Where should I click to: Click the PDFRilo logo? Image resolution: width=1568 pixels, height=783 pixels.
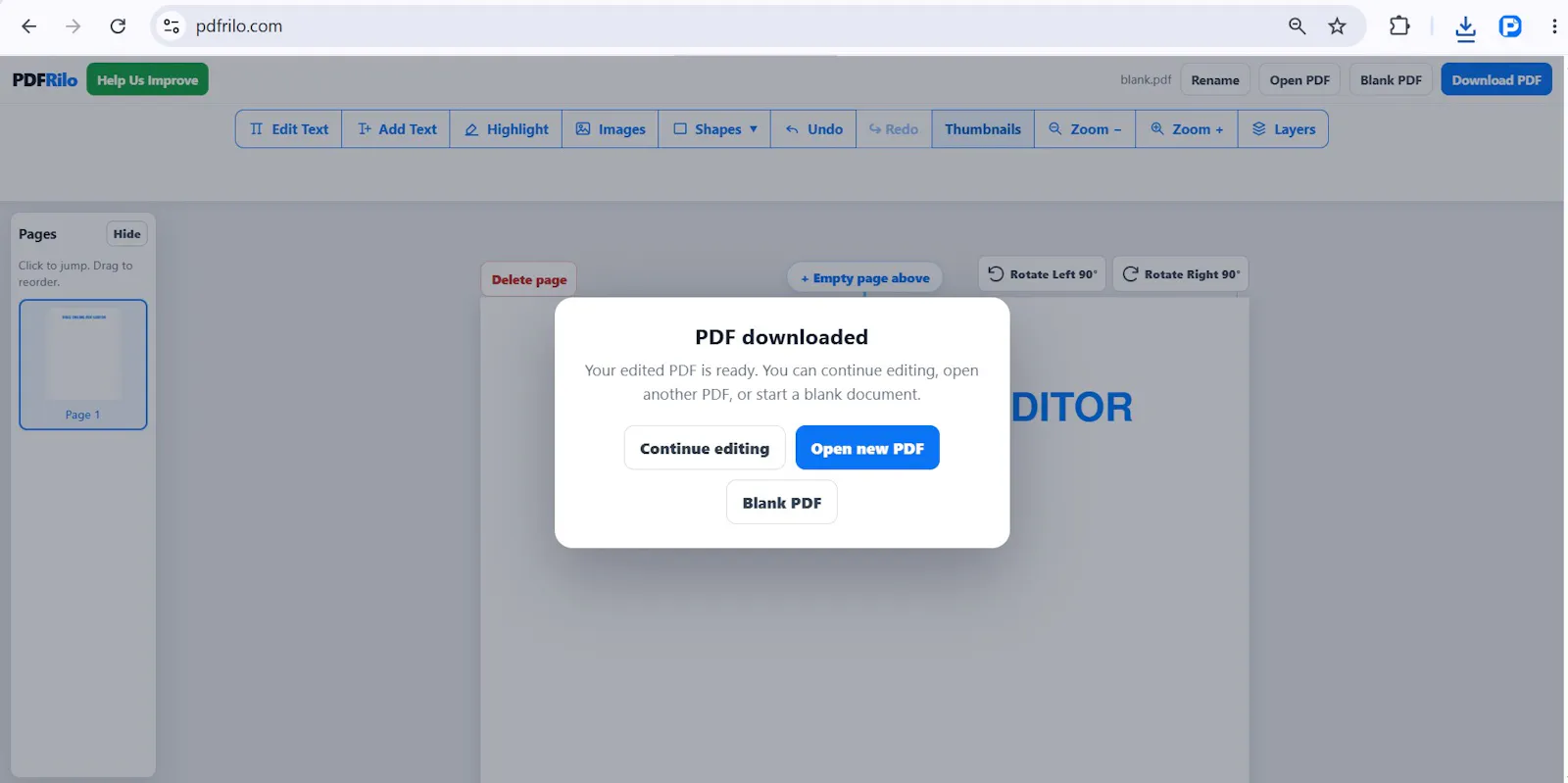coord(45,80)
